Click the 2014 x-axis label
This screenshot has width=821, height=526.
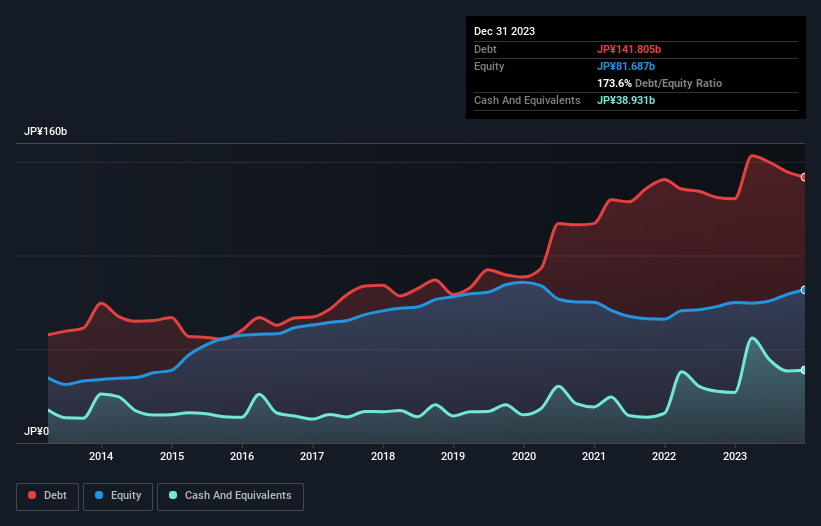point(101,456)
